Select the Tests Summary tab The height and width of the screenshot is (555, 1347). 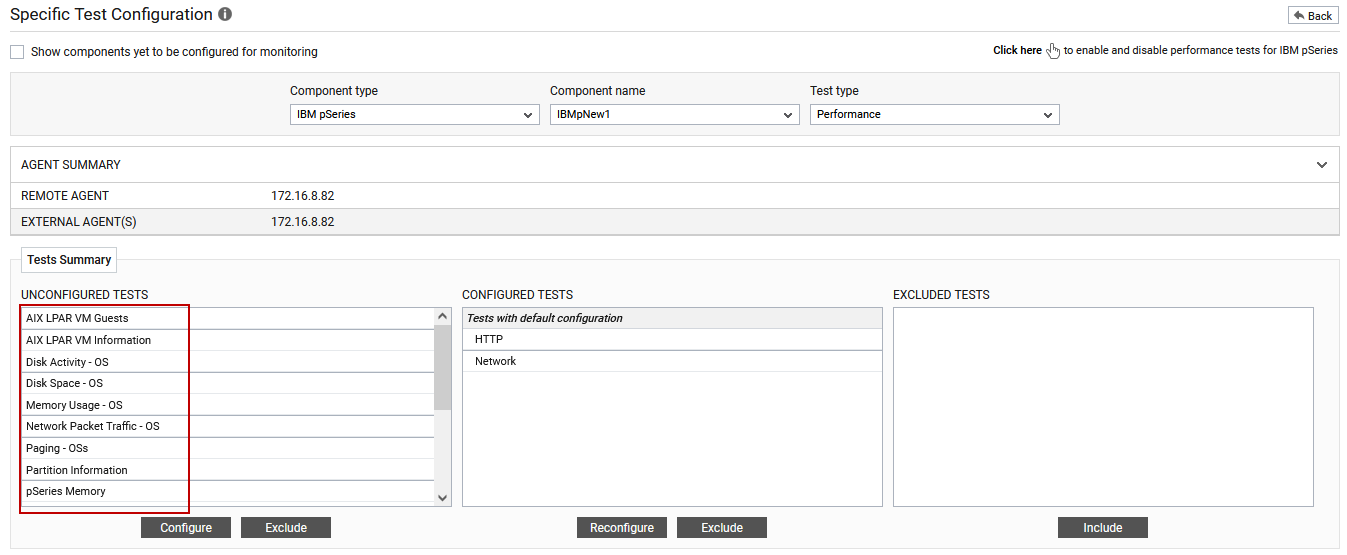(69, 260)
